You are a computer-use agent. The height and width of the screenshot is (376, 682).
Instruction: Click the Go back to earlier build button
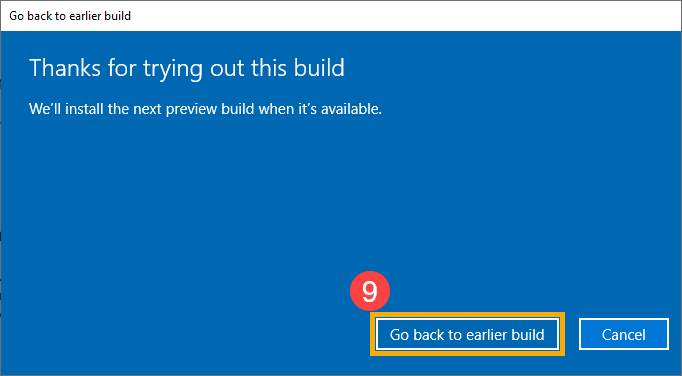467,334
